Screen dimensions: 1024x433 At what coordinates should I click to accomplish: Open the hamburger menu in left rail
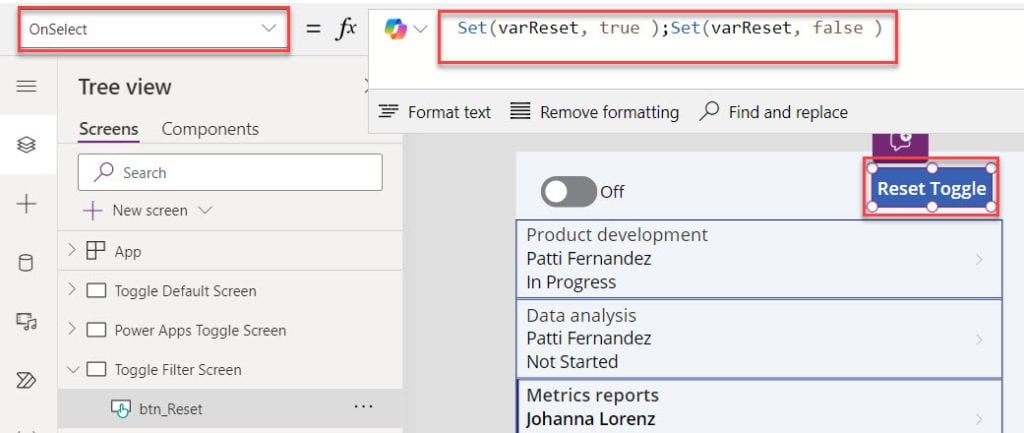(x=26, y=86)
